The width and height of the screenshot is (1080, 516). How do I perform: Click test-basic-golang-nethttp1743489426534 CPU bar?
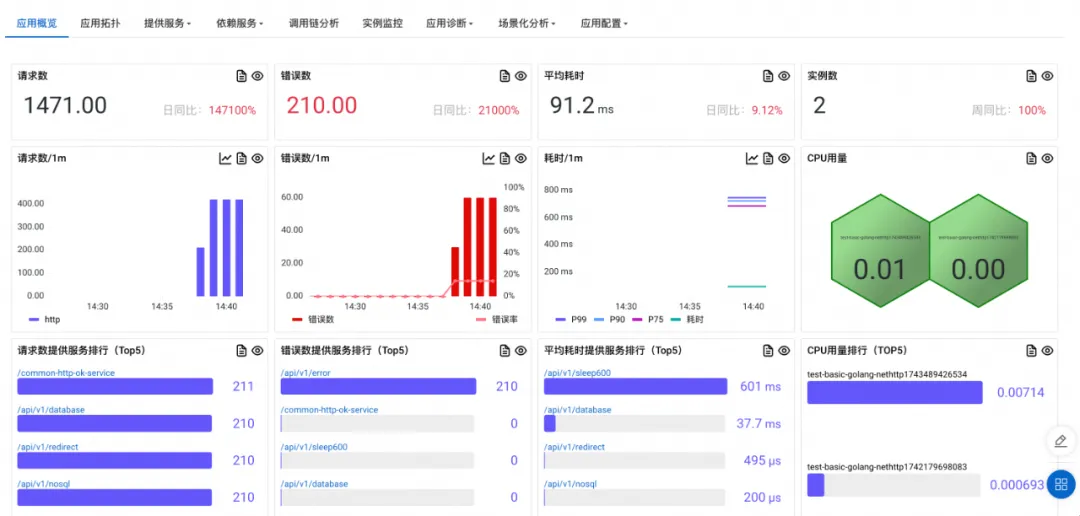coord(895,393)
